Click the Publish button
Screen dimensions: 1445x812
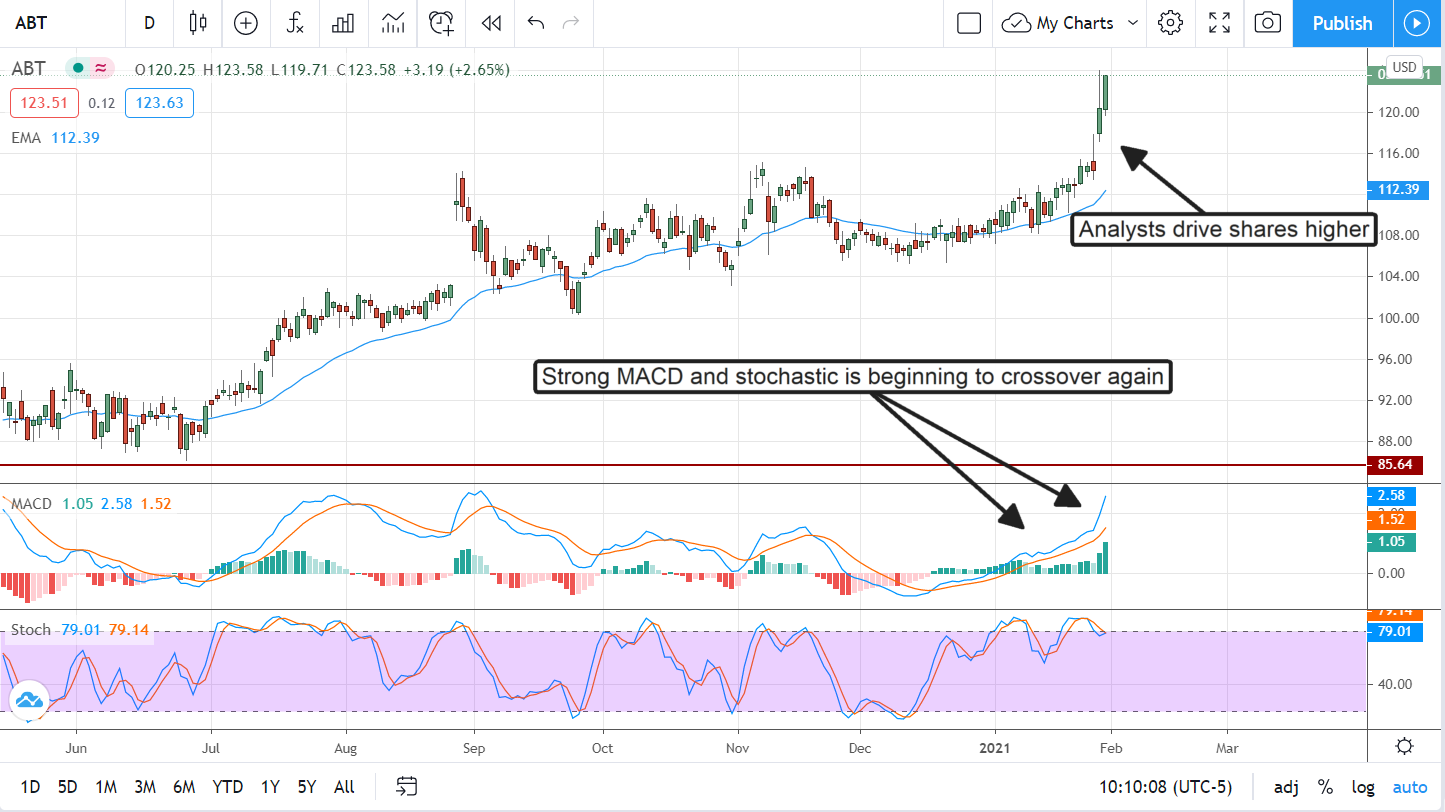click(x=1342, y=23)
